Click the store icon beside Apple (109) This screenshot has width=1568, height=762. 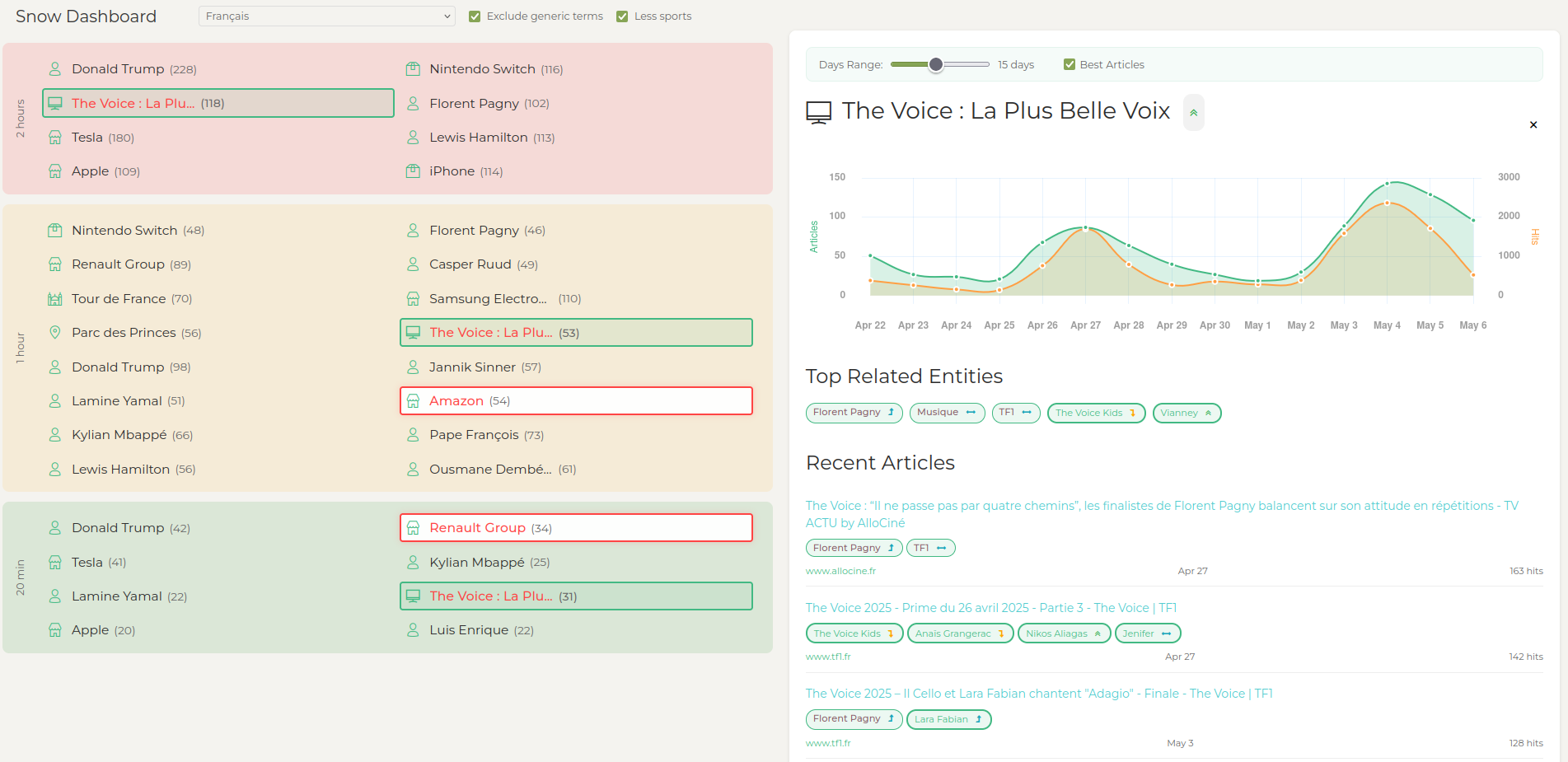[55, 171]
